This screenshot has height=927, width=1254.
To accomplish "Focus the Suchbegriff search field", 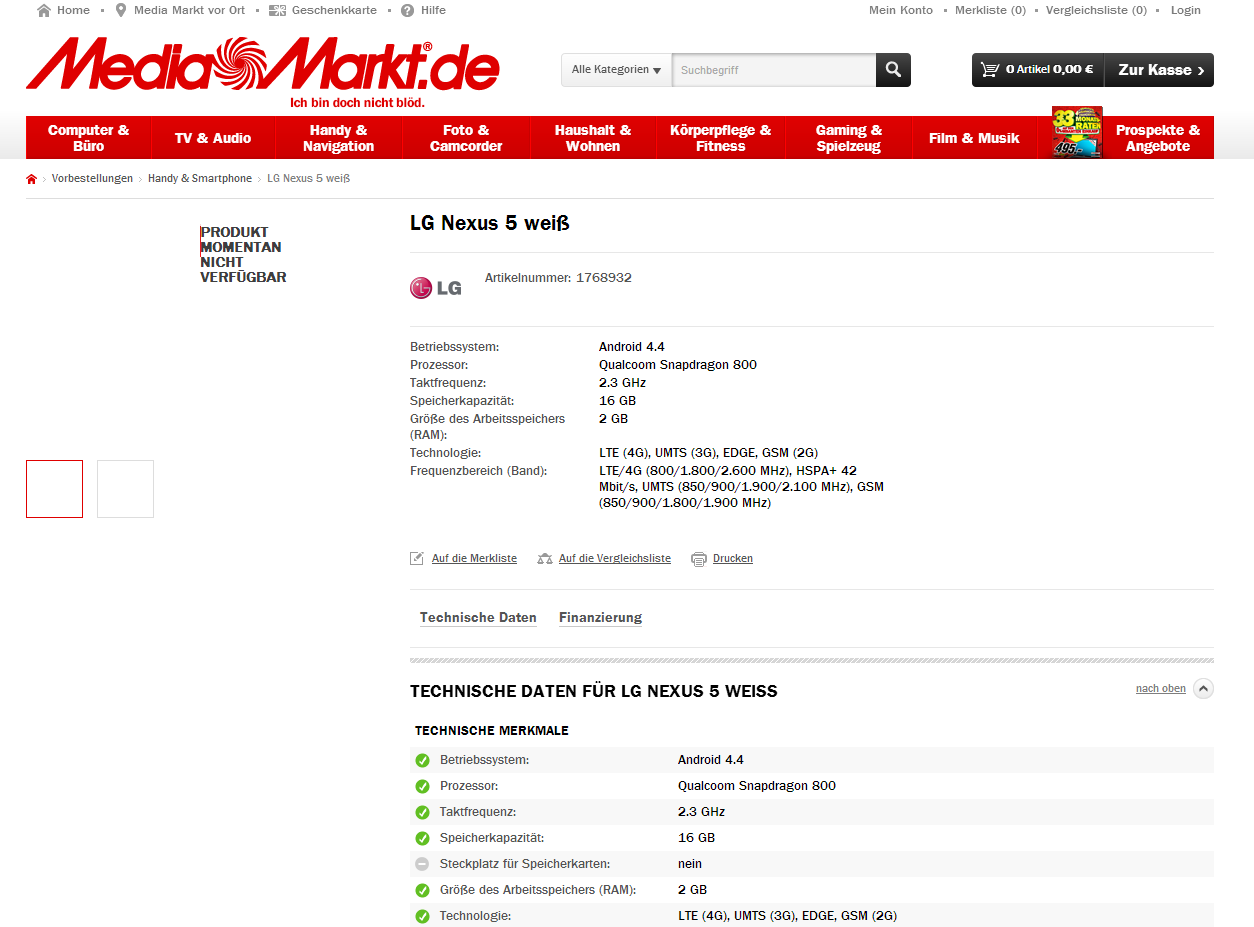I will [x=774, y=70].
